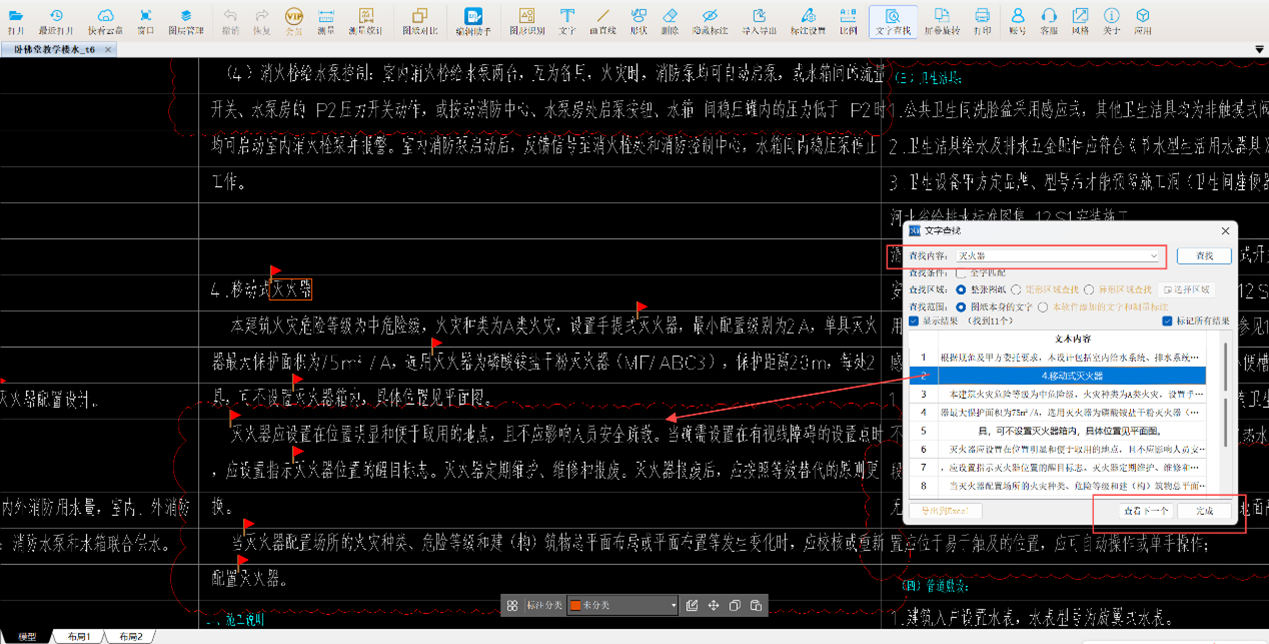Enable the 全字匹配 whole-word checkbox
This screenshot has width=1269, height=644.
[x=962, y=273]
